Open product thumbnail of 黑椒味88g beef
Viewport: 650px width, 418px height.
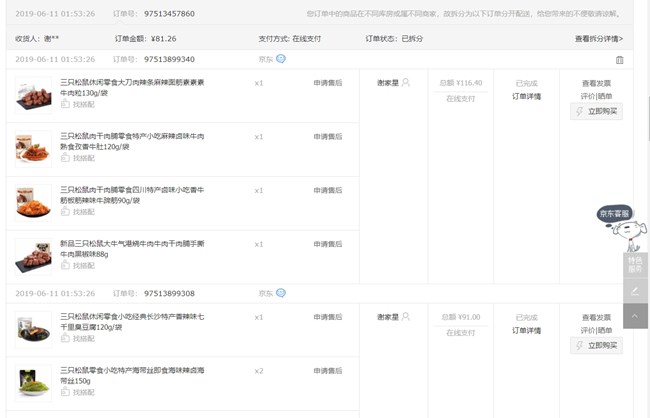click(x=34, y=257)
